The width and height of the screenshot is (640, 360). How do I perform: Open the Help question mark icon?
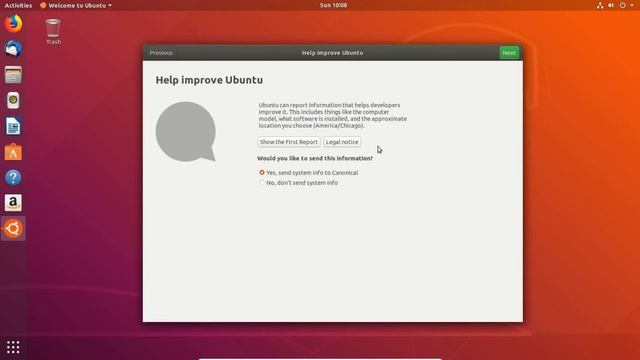13,178
